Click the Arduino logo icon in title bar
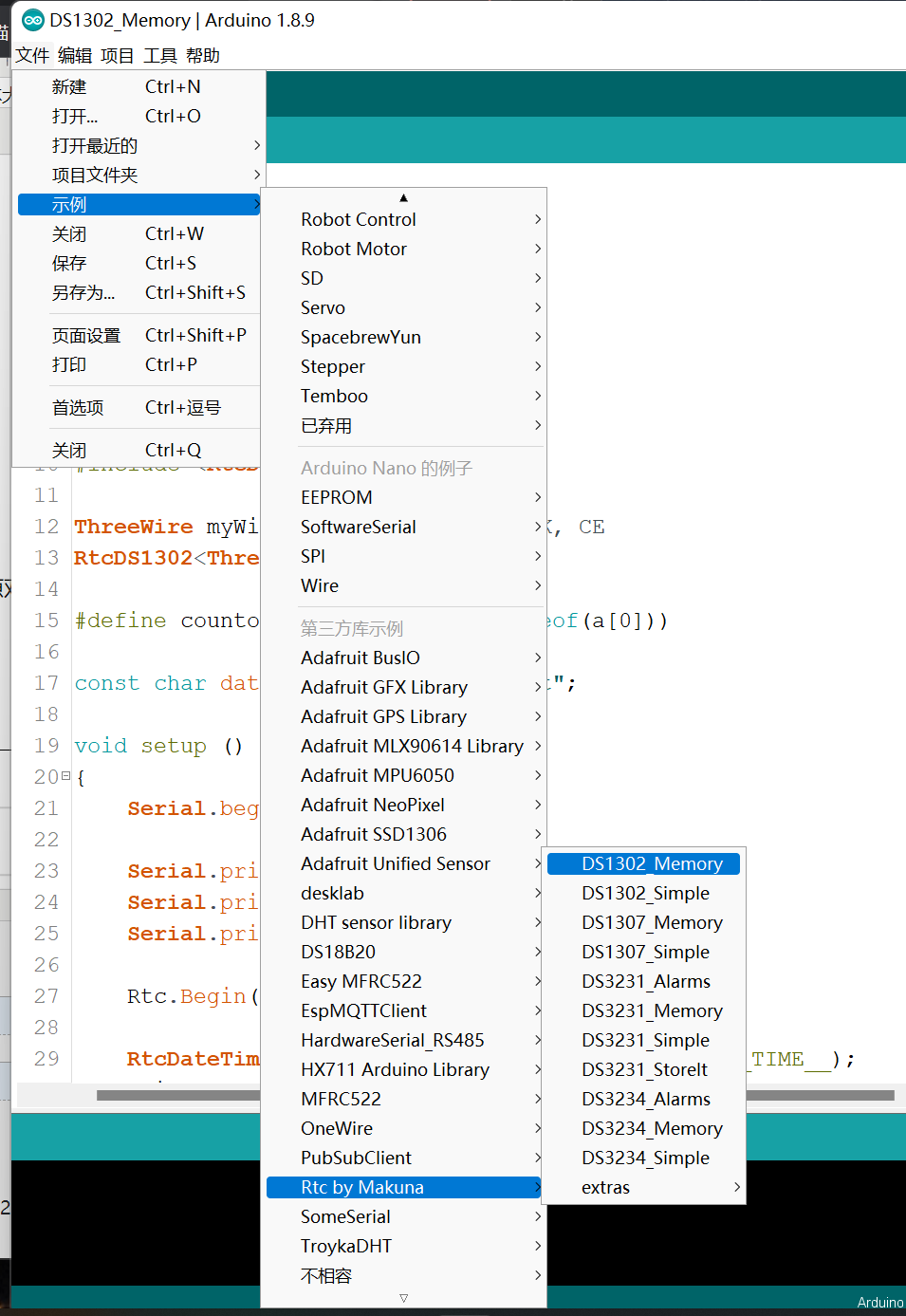Image resolution: width=906 pixels, height=1316 pixels. coord(32,20)
